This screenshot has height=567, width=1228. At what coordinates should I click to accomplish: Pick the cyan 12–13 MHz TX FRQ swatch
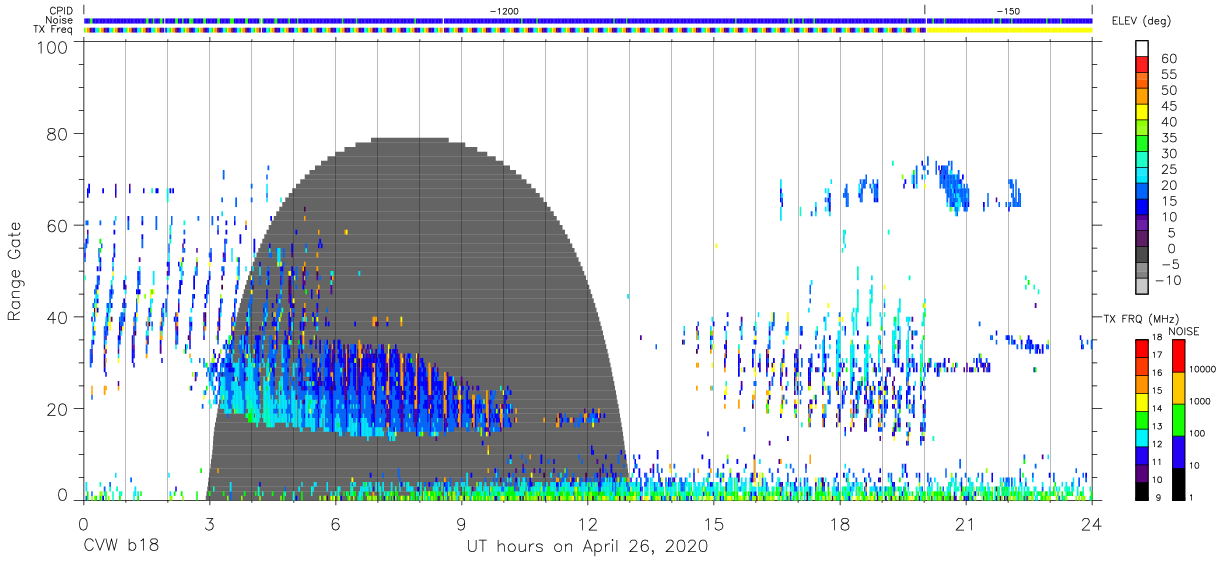click(1141, 436)
